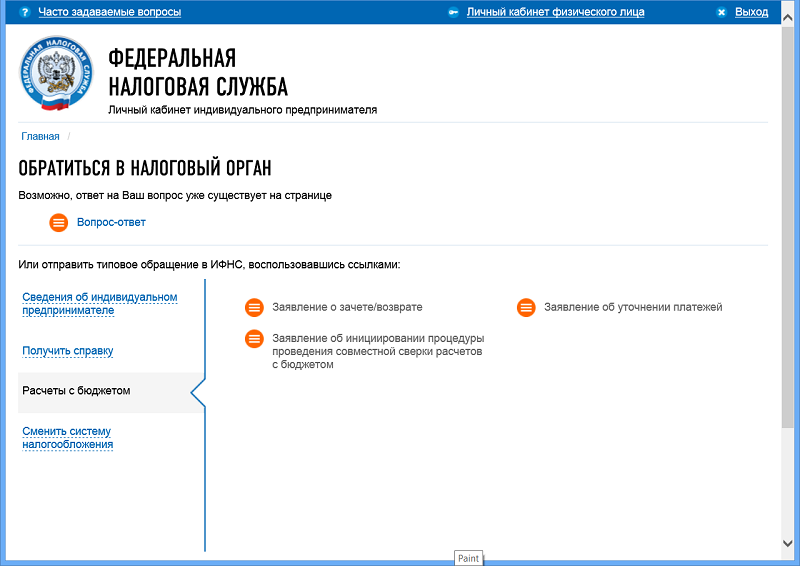This screenshot has width=800, height=566.
Task: Click the key icon beside personal cabinet
Action: pyautogui.click(x=453, y=12)
